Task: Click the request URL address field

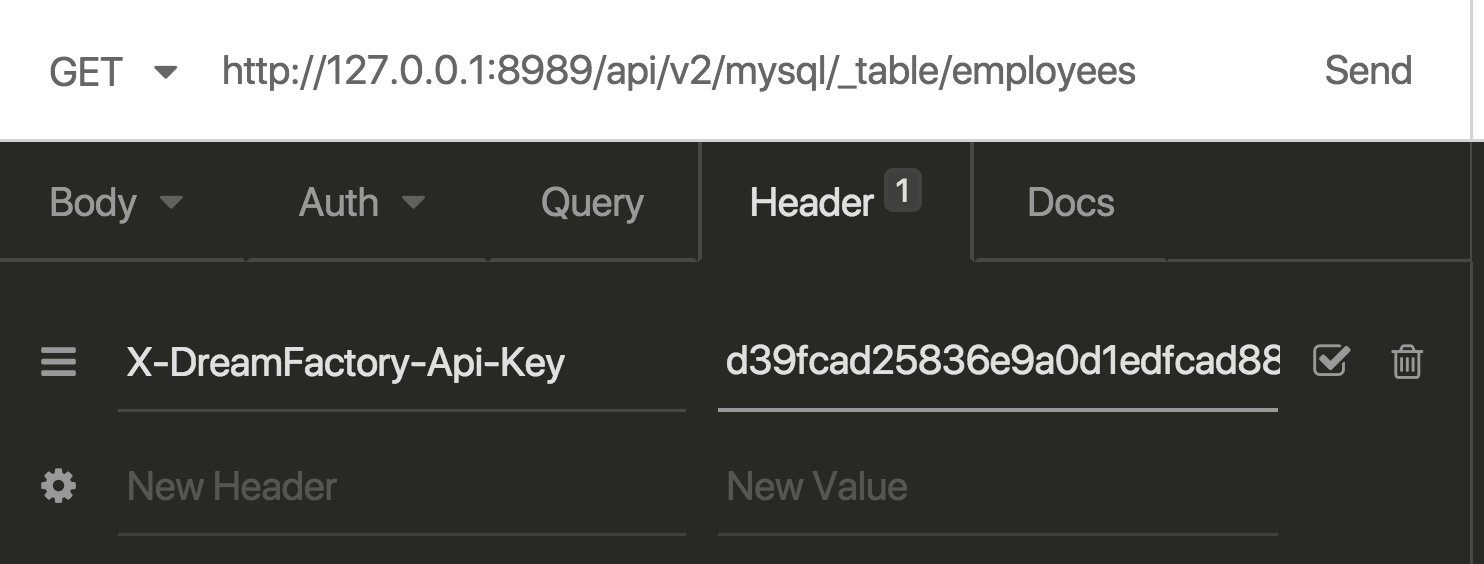Action: pyautogui.click(x=678, y=71)
